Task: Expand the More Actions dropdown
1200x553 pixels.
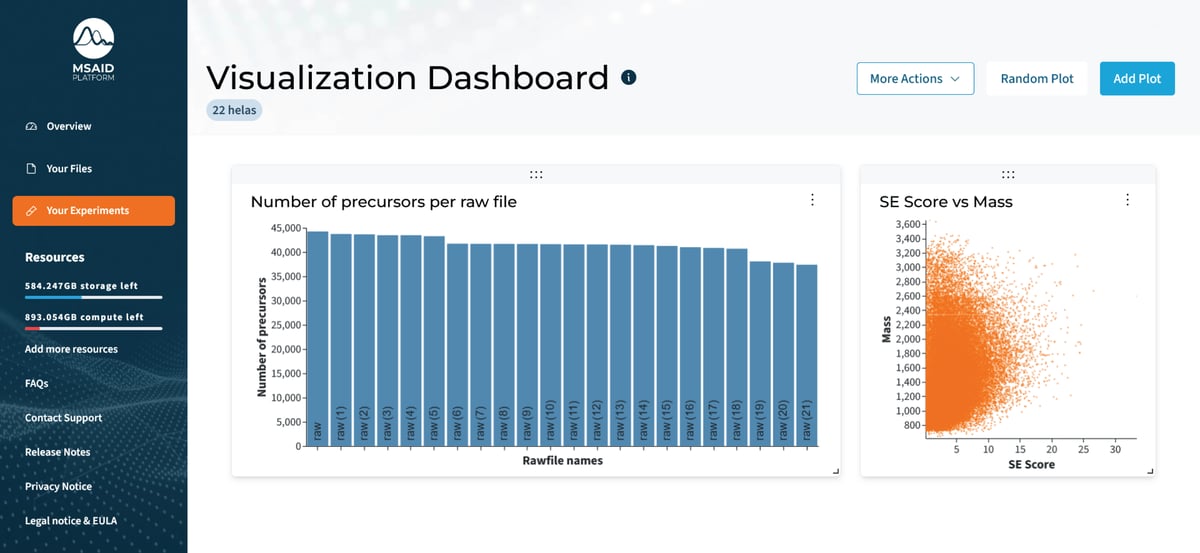Action: coord(915,79)
